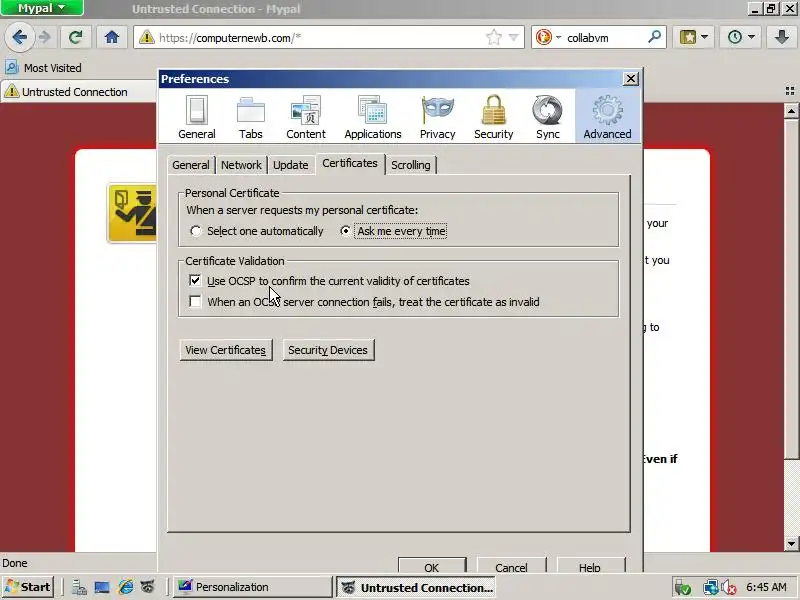Viewport: 800px width, 600px height.
Task: Expand the search engine selector arrow
Action: [x=558, y=37]
